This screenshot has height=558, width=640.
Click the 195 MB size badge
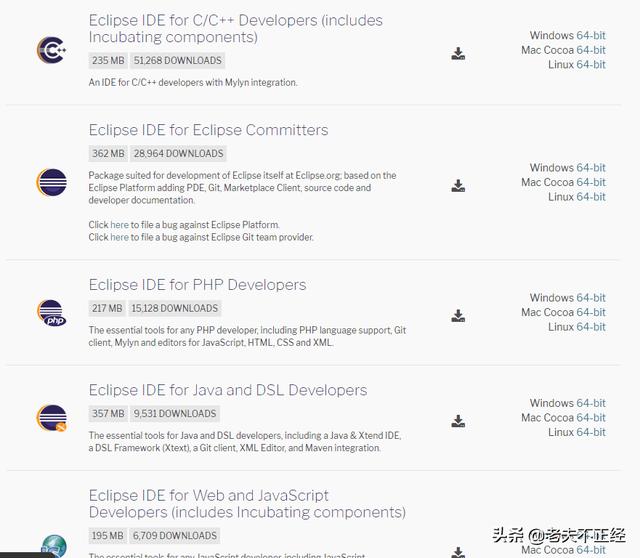click(107, 536)
